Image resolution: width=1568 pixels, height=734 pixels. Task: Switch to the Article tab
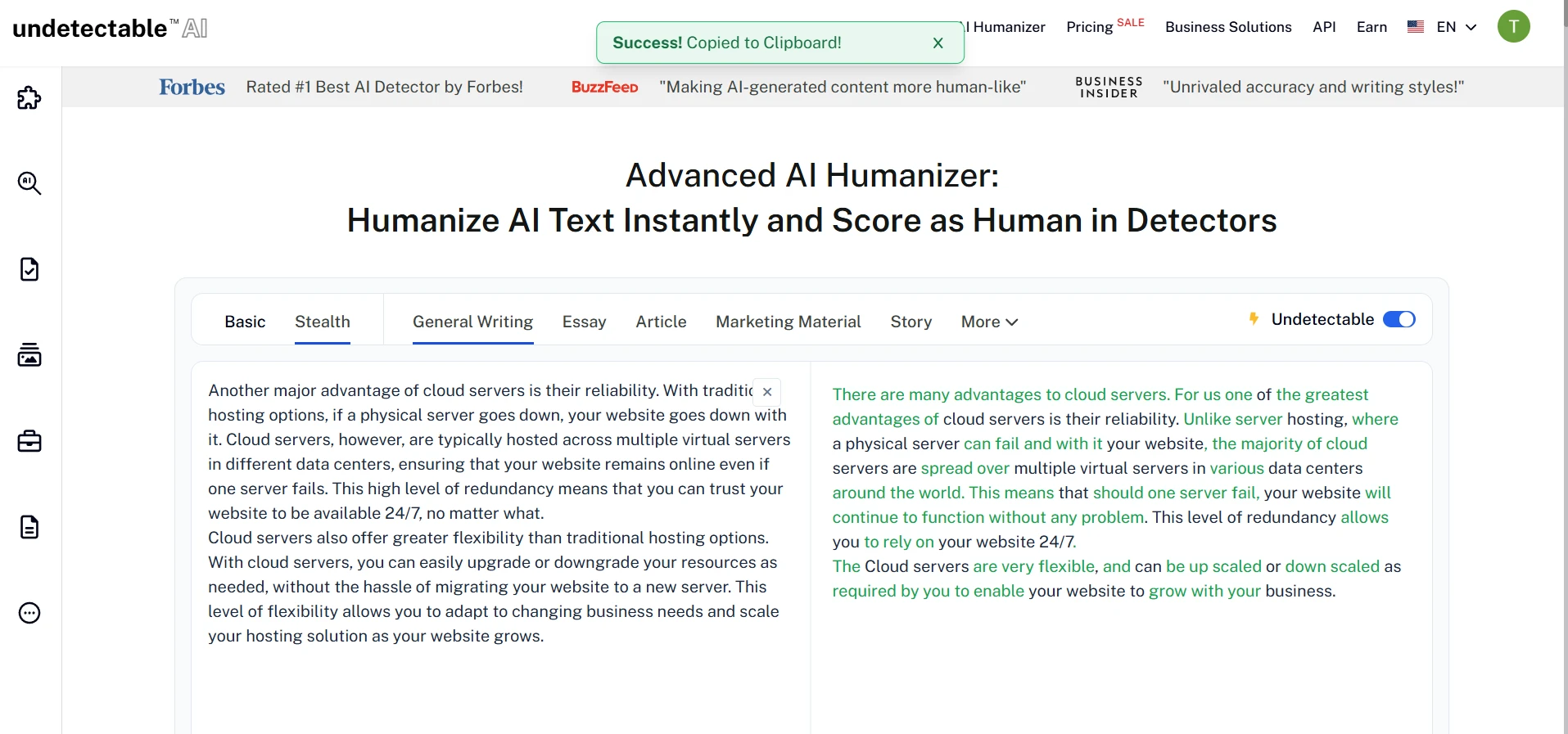[x=661, y=322]
